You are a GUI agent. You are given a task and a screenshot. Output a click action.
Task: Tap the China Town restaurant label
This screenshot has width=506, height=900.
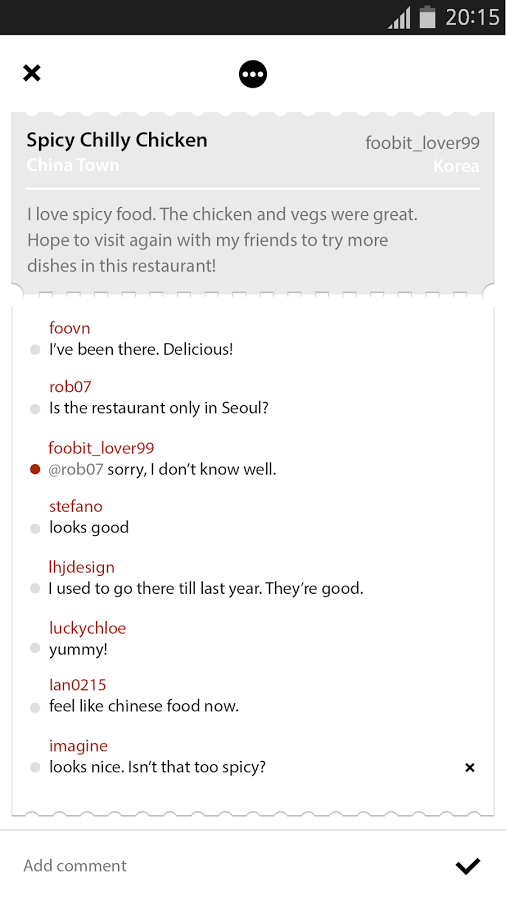[73, 165]
